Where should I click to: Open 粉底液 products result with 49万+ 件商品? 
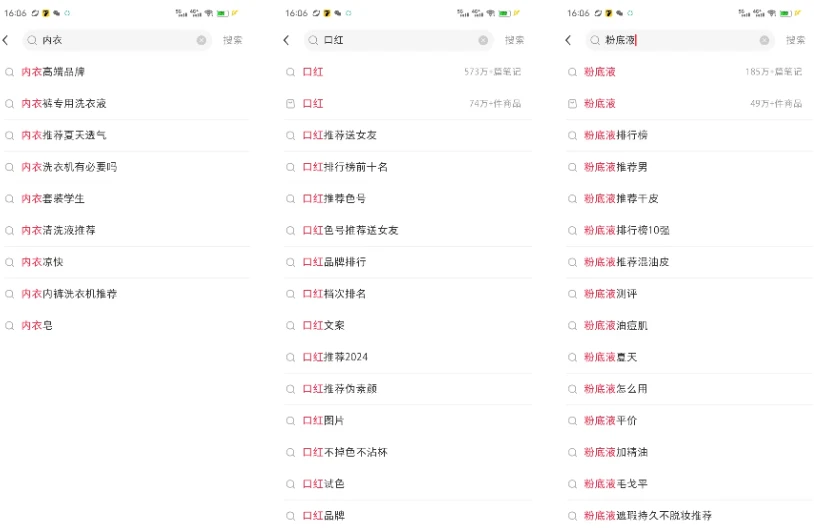tap(689, 103)
